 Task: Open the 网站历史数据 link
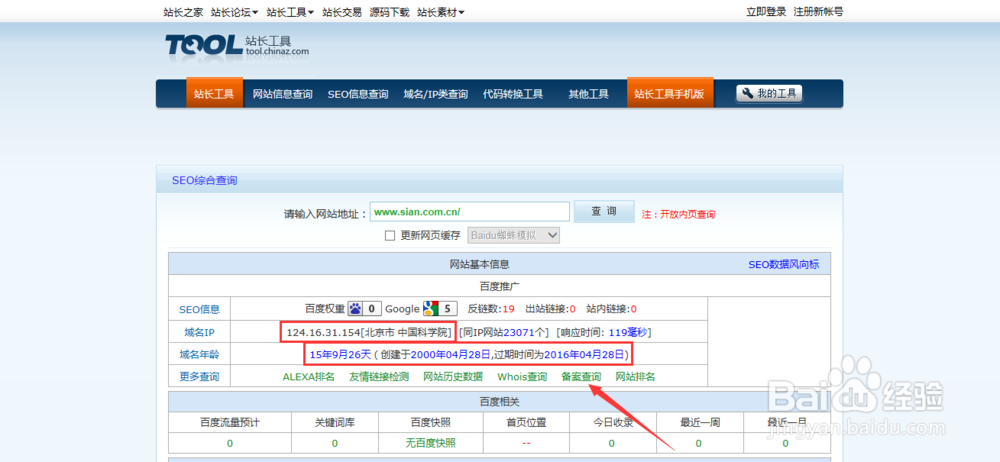[453, 376]
